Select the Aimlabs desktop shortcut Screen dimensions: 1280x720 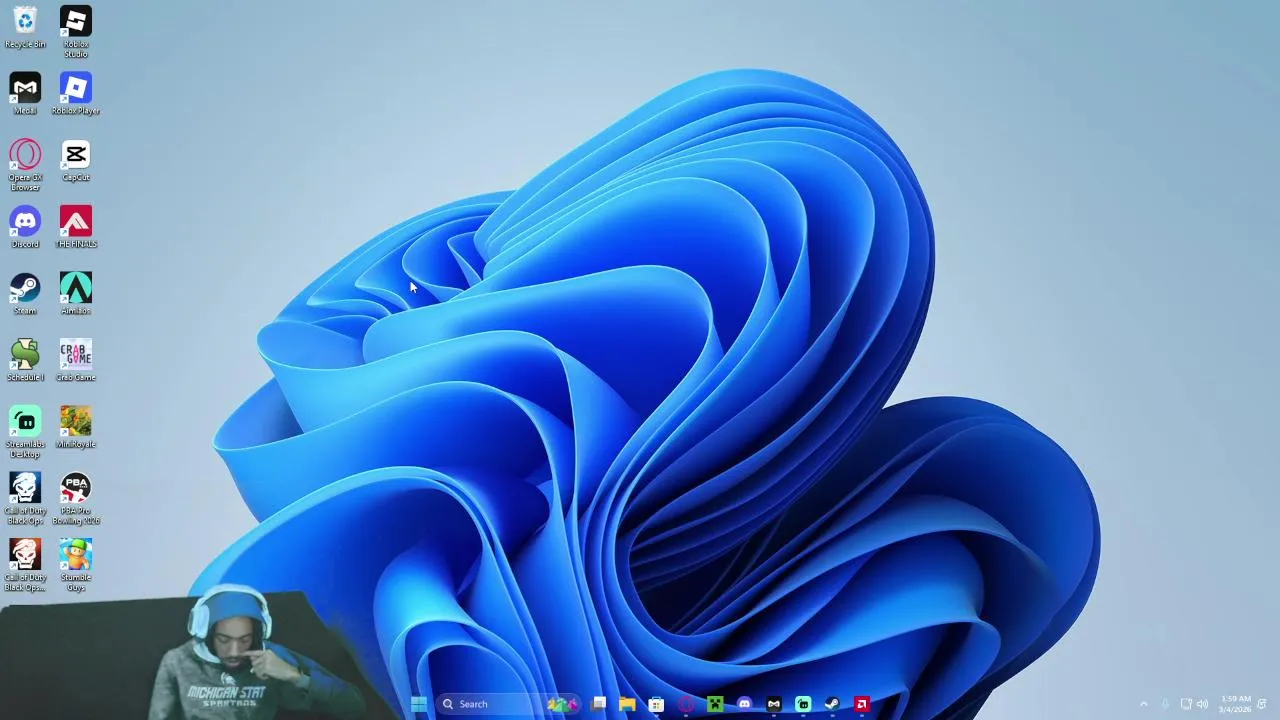pyautogui.click(x=75, y=294)
